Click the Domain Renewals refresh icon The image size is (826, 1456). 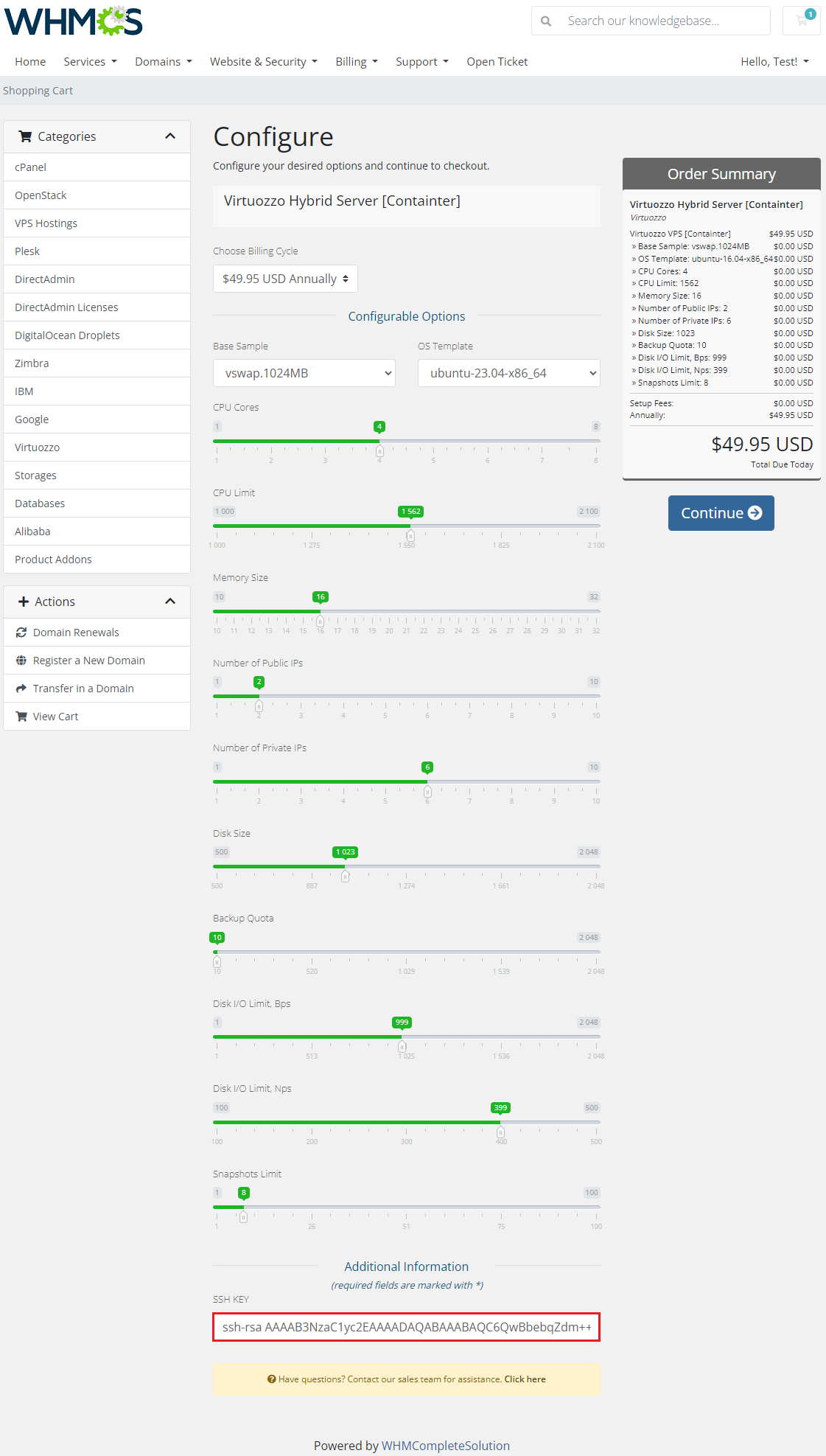coord(21,633)
